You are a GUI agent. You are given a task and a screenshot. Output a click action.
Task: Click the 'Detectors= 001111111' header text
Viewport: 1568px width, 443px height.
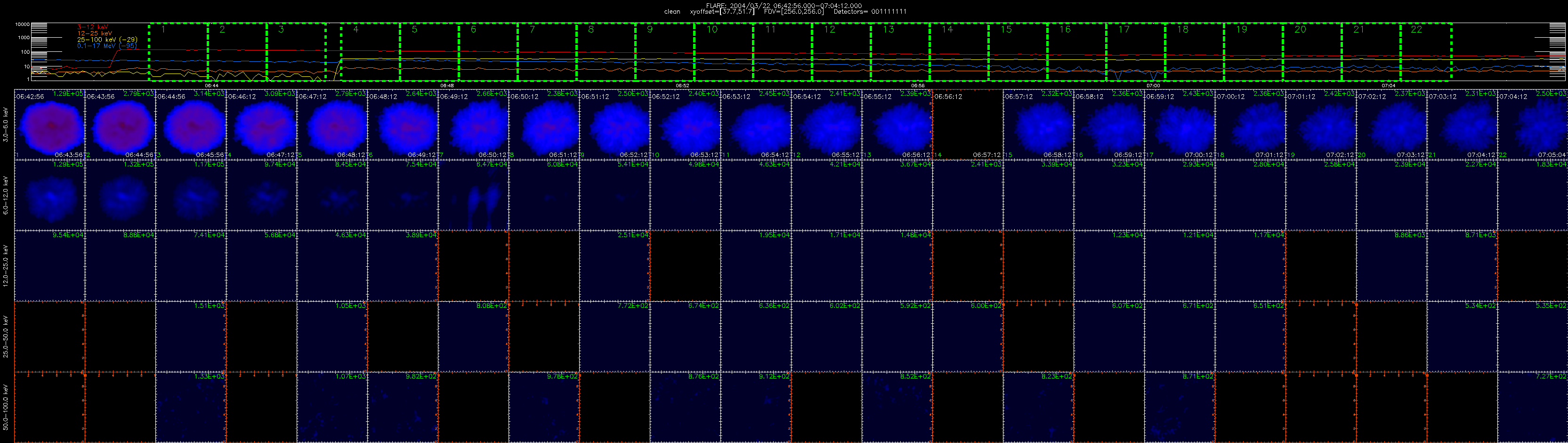click(870, 12)
